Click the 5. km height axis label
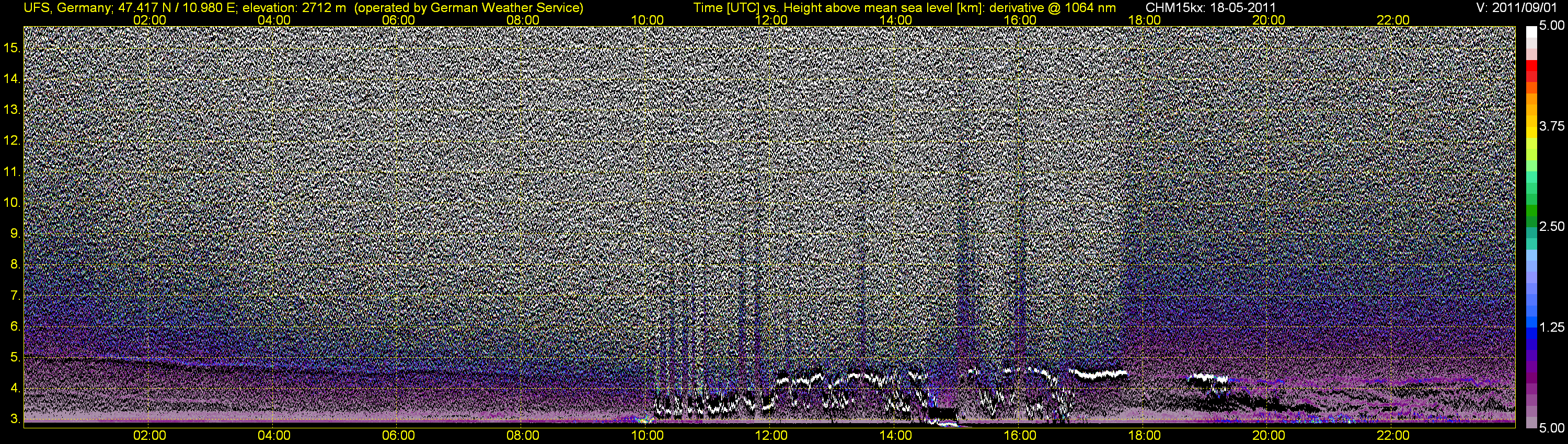The width and height of the screenshot is (1568, 444). (15, 358)
